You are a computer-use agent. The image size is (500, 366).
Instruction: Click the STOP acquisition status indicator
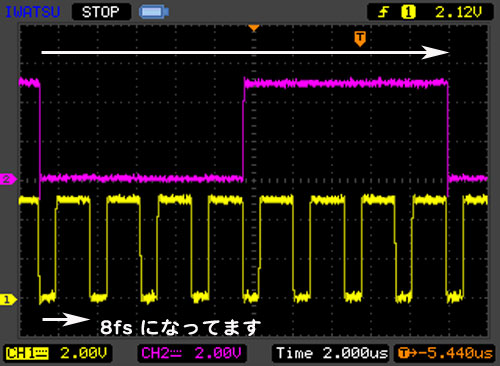[x=101, y=12]
